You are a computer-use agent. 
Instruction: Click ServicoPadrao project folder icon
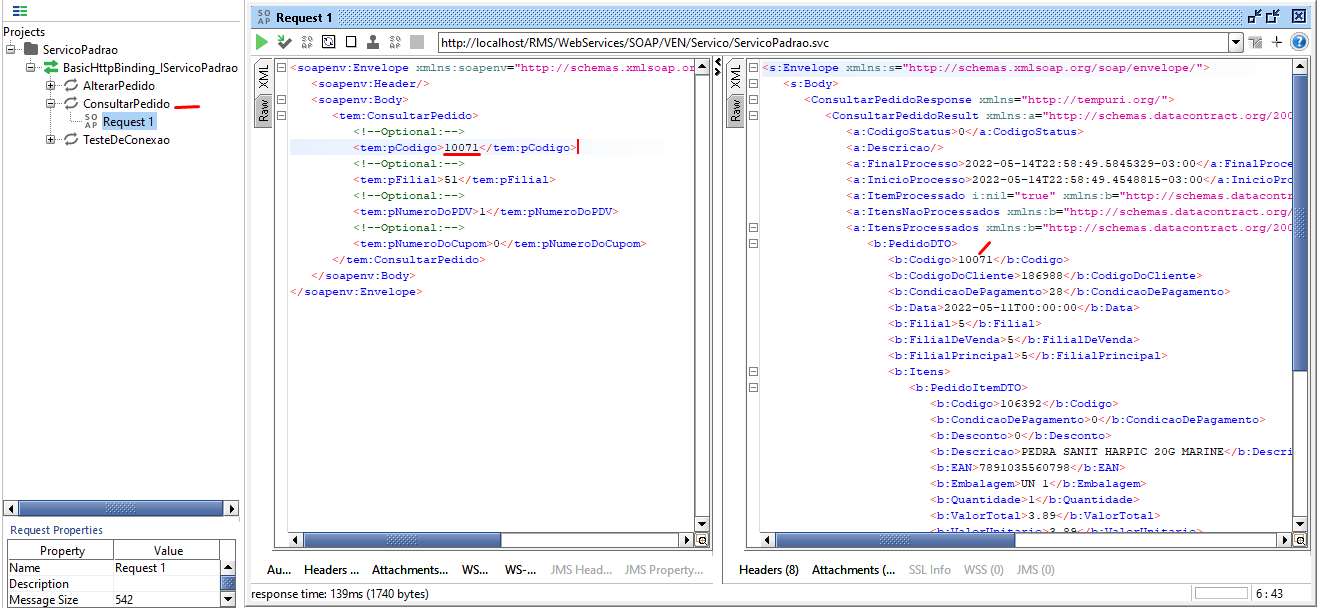click(31, 49)
